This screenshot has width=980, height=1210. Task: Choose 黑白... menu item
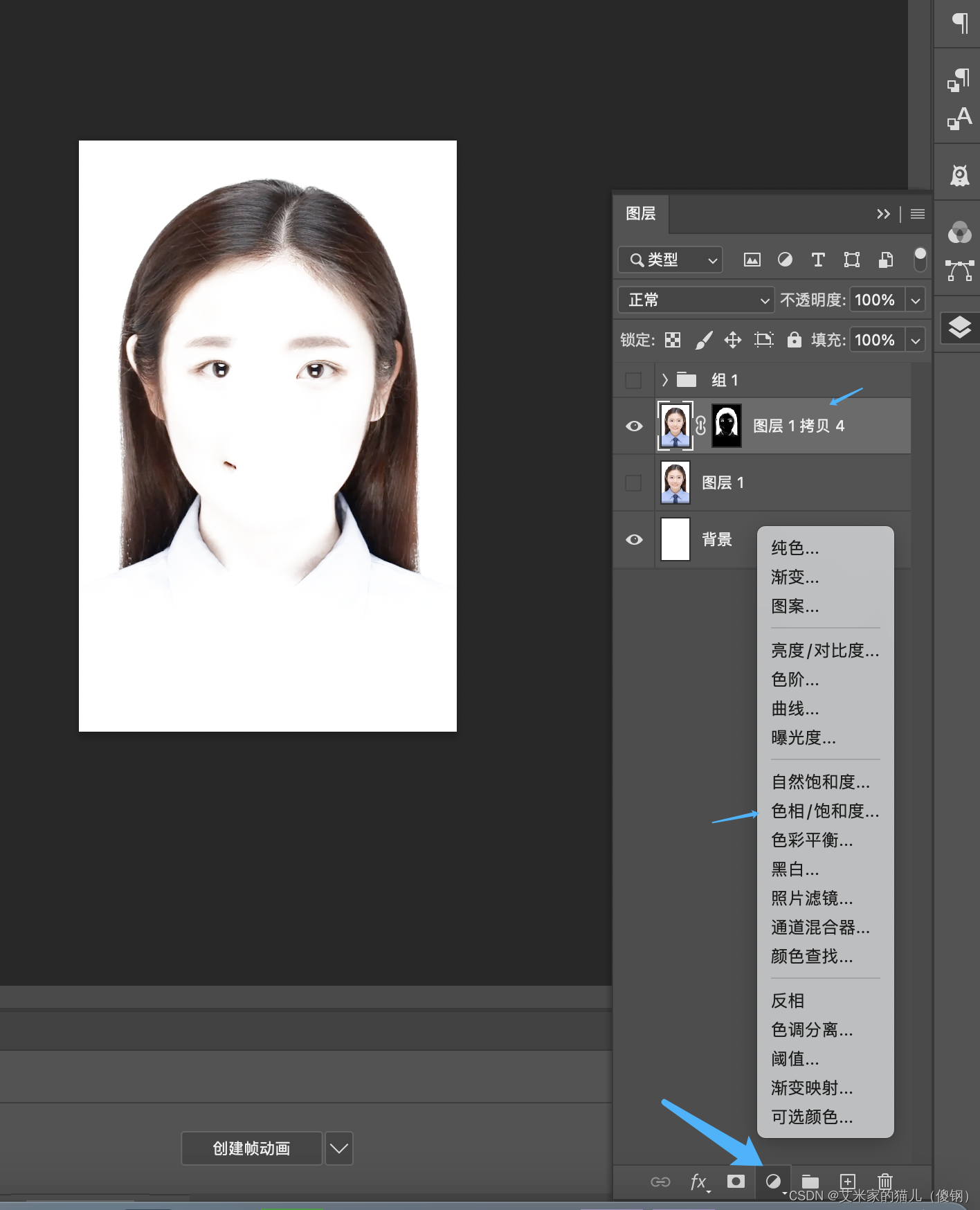pyautogui.click(x=795, y=869)
